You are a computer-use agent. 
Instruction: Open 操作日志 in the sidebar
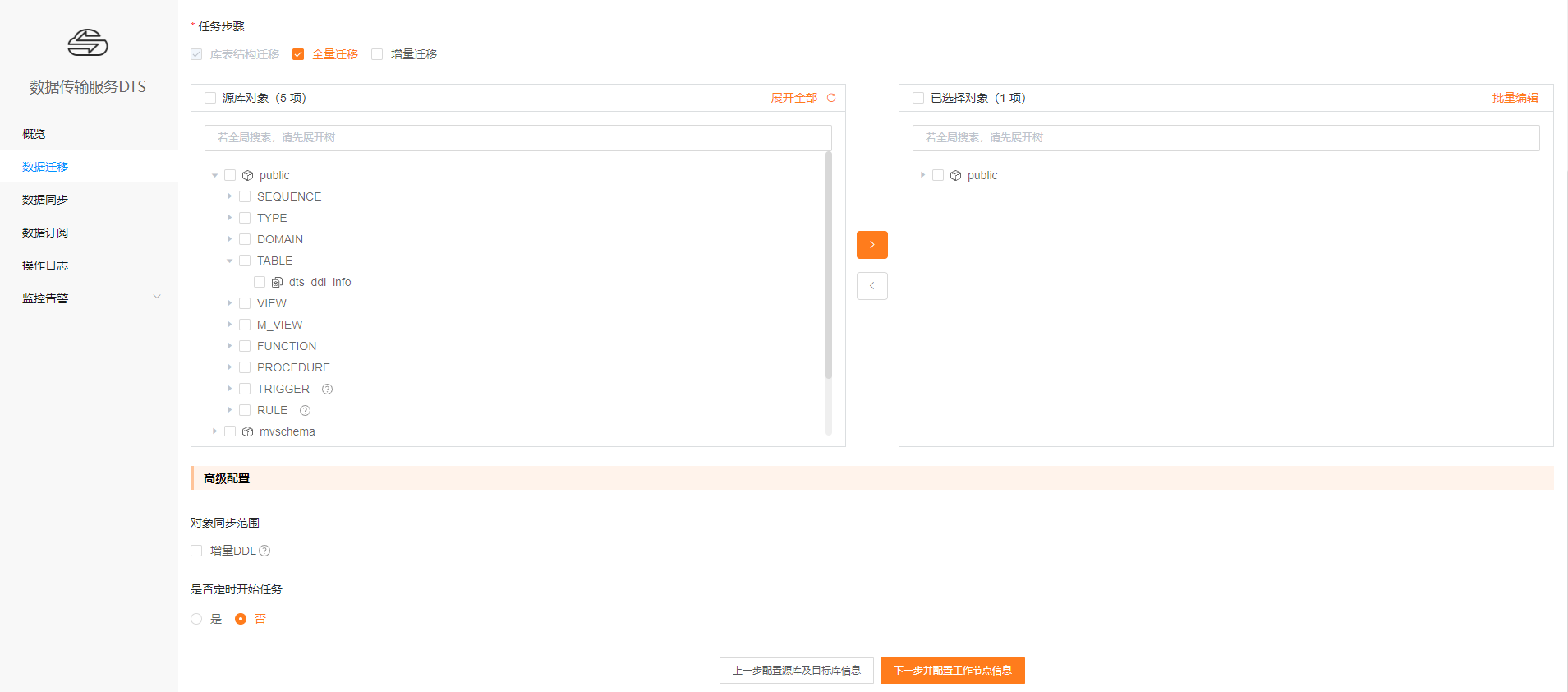coord(89,265)
